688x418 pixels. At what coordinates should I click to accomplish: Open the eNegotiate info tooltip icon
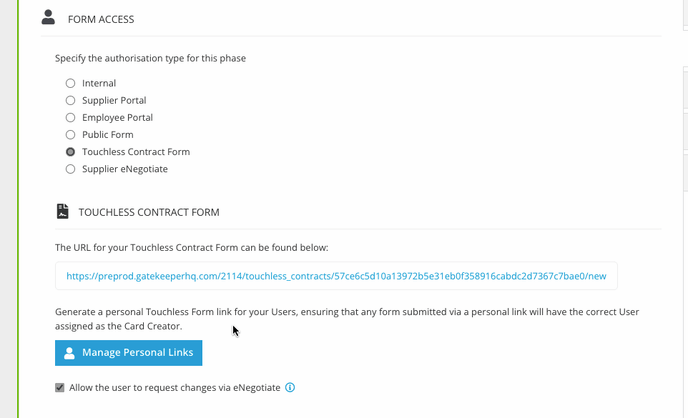[290, 387]
